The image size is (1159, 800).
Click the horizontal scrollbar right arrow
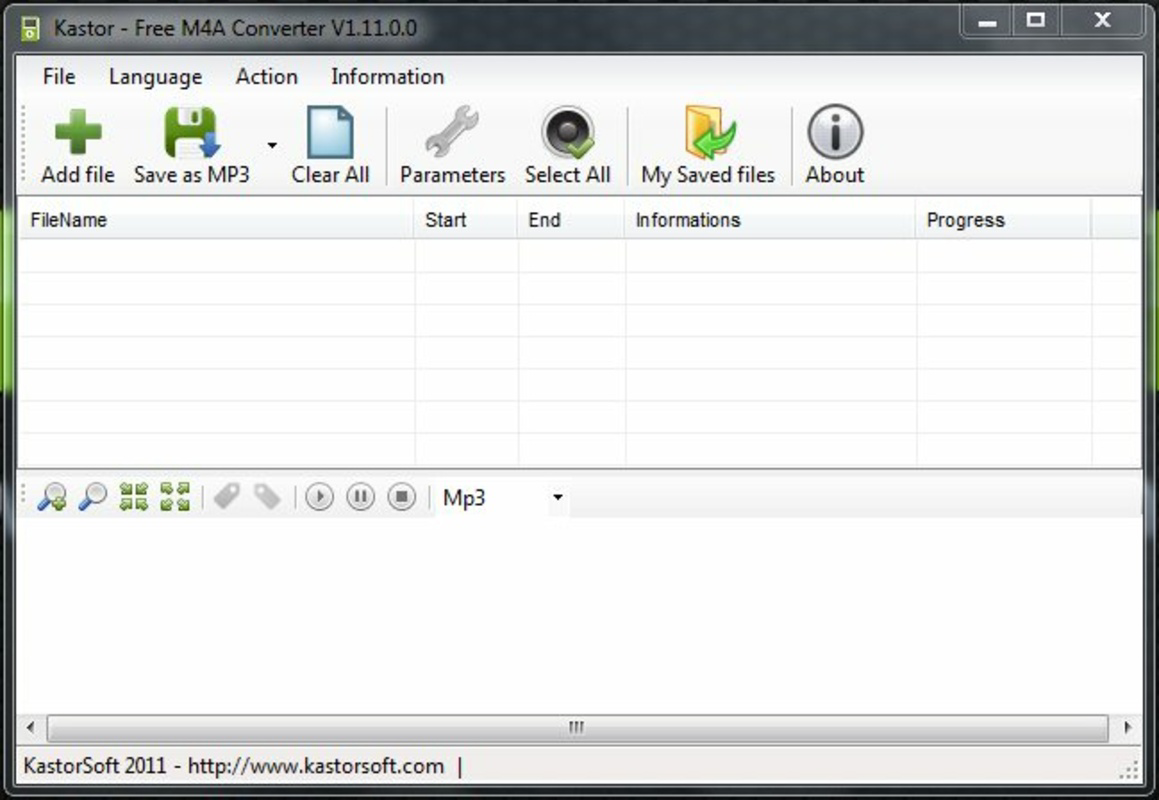coord(1127,727)
